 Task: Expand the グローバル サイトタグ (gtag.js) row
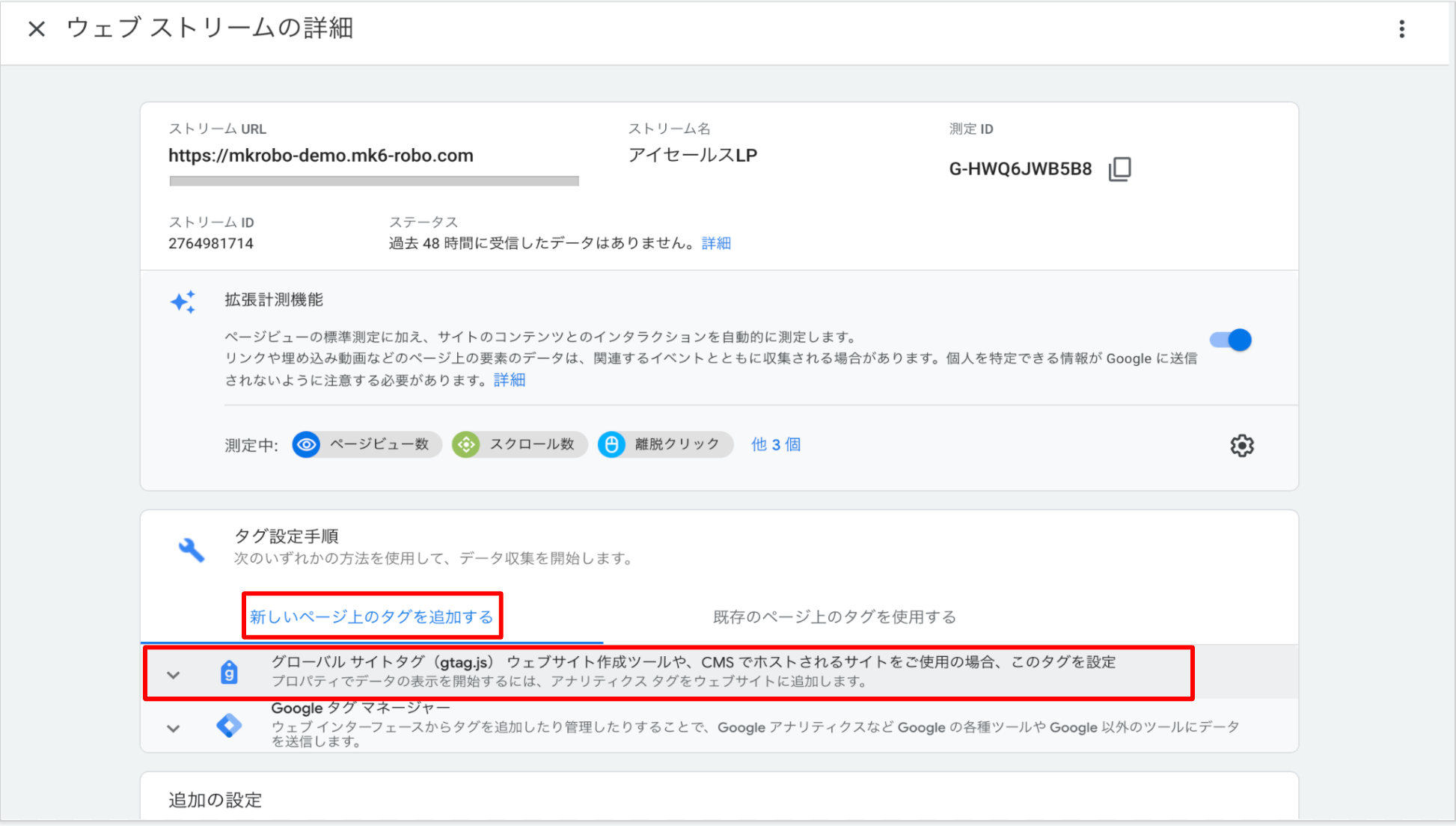click(174, 675)
